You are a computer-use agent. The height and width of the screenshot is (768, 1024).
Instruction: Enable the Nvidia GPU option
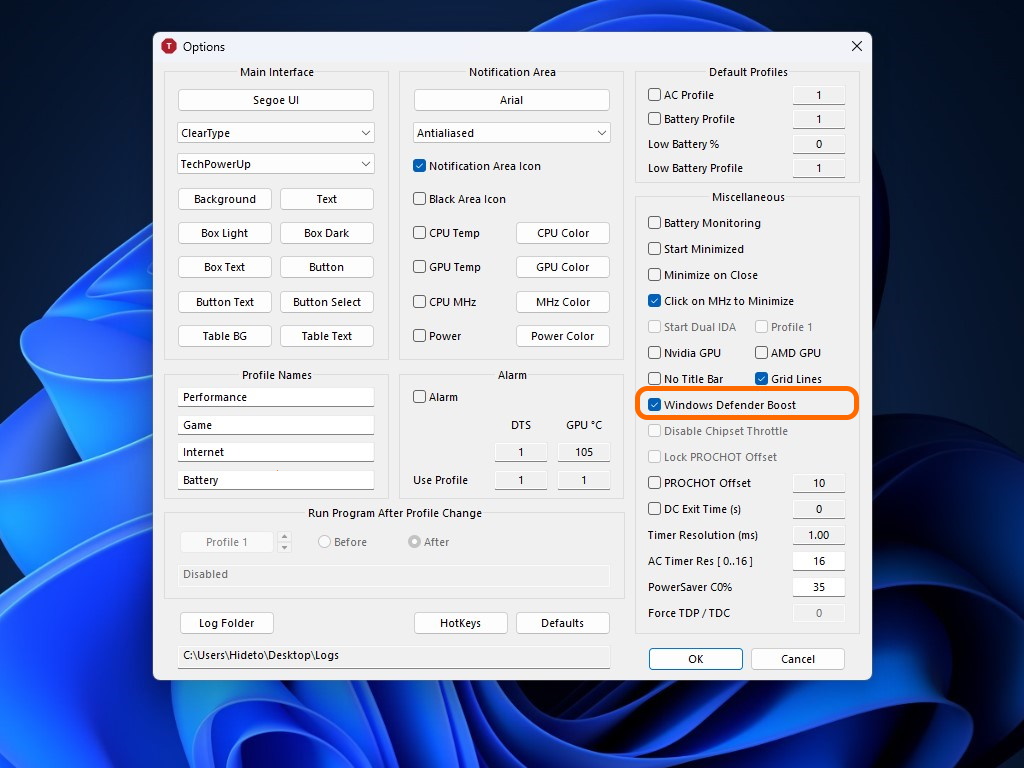(x=654, y=353)
